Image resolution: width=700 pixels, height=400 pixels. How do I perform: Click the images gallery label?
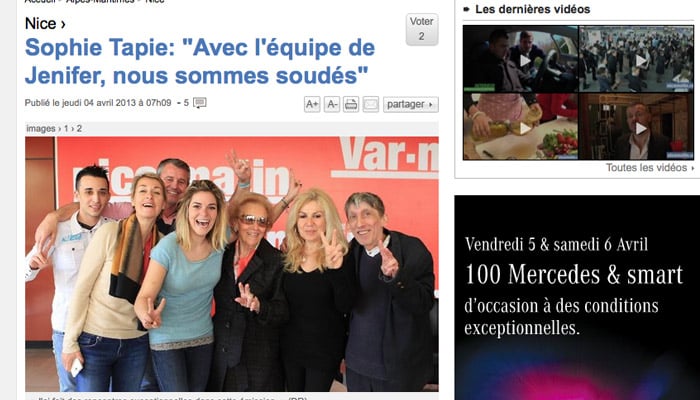pos(41,129)
